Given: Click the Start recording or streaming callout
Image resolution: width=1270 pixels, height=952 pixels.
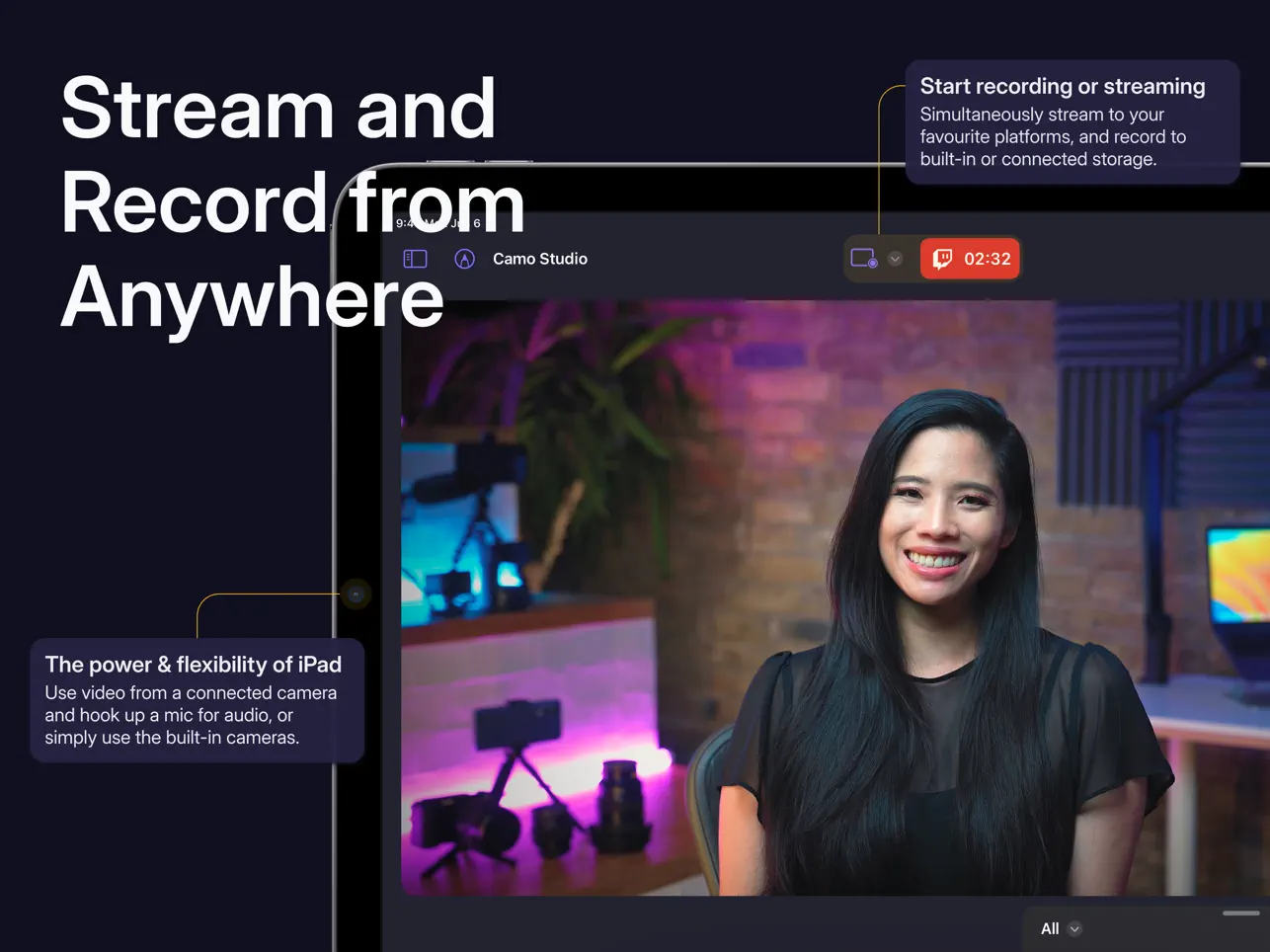Looking at the screenshot, I should pos(1072,120).
